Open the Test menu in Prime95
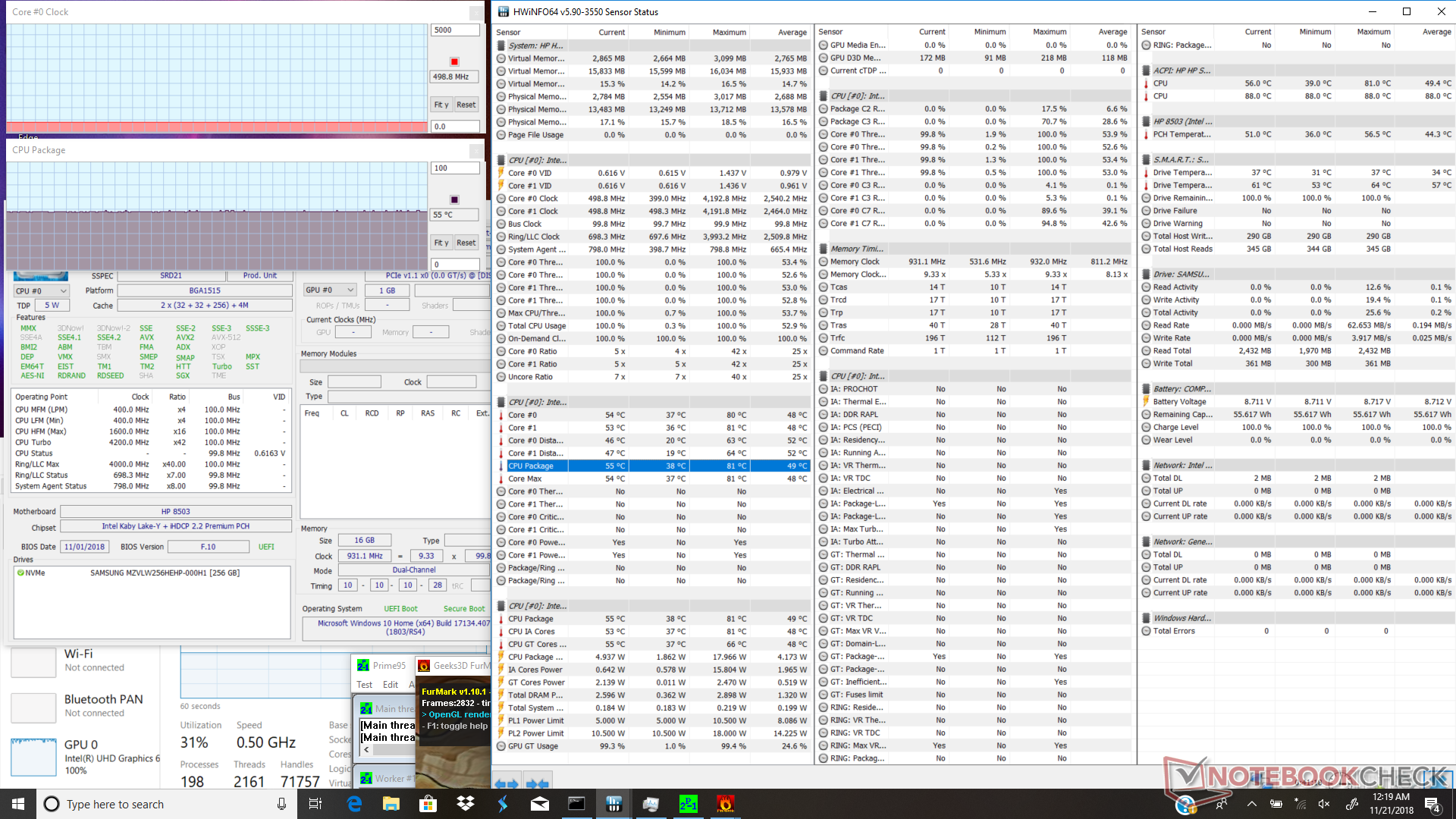The width and height of the screenshot is (1456, 819). click(x=365, y=684)
